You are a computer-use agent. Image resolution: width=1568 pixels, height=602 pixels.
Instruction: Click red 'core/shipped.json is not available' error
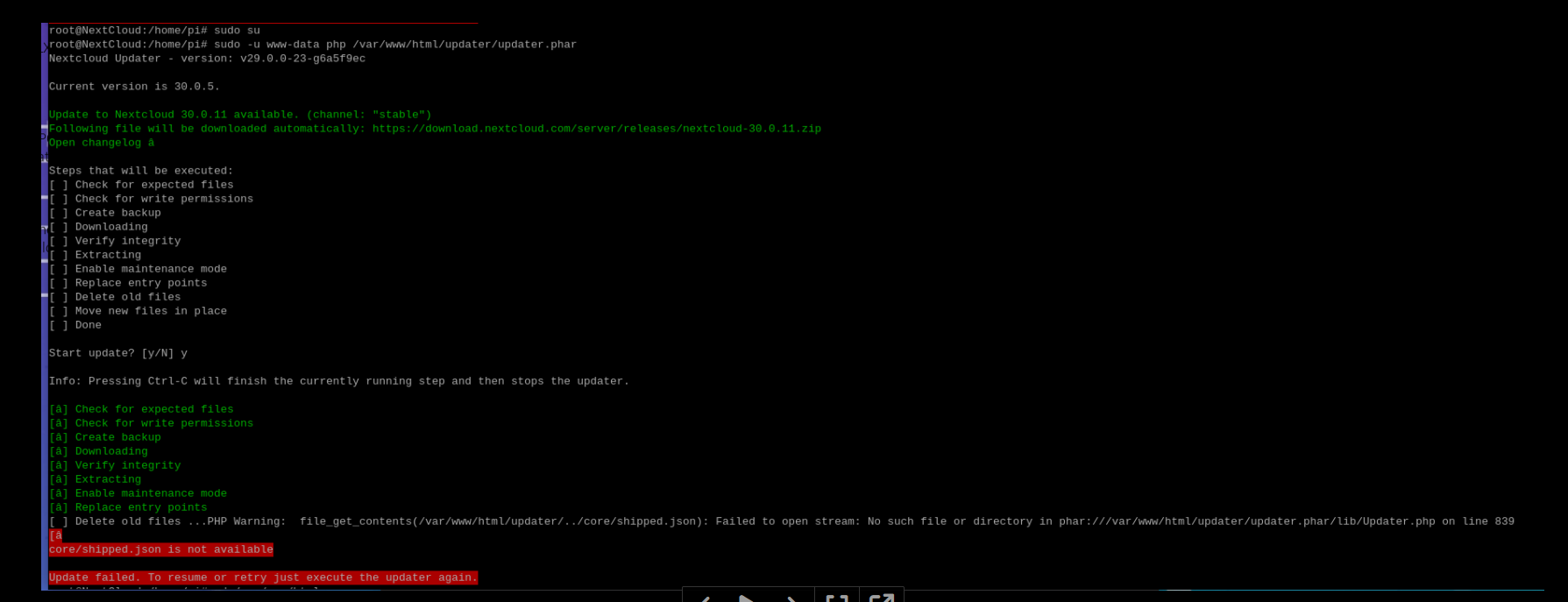point(161,549)
